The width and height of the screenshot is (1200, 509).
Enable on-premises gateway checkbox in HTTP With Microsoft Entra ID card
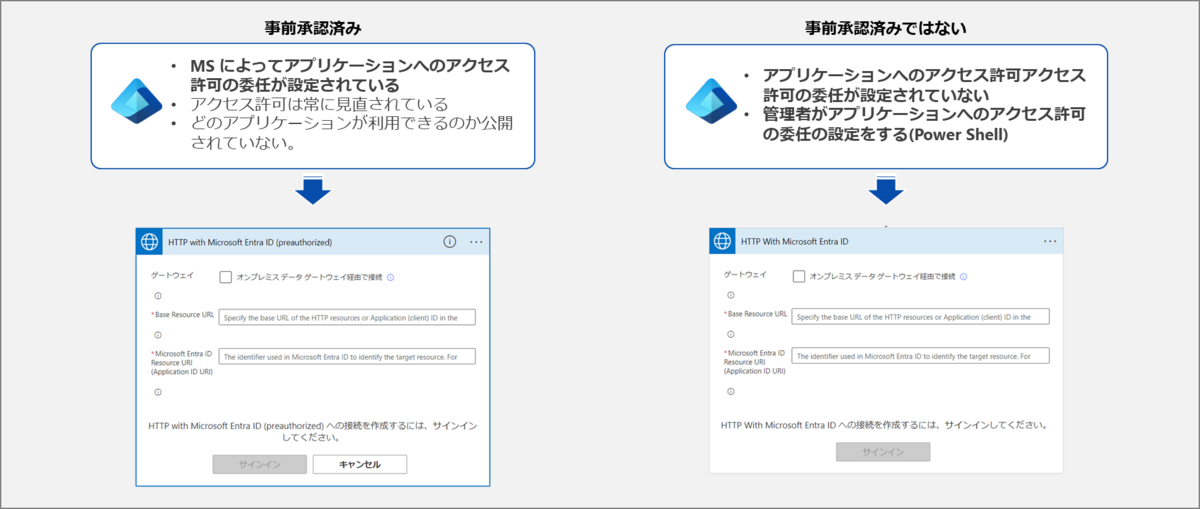799,276
